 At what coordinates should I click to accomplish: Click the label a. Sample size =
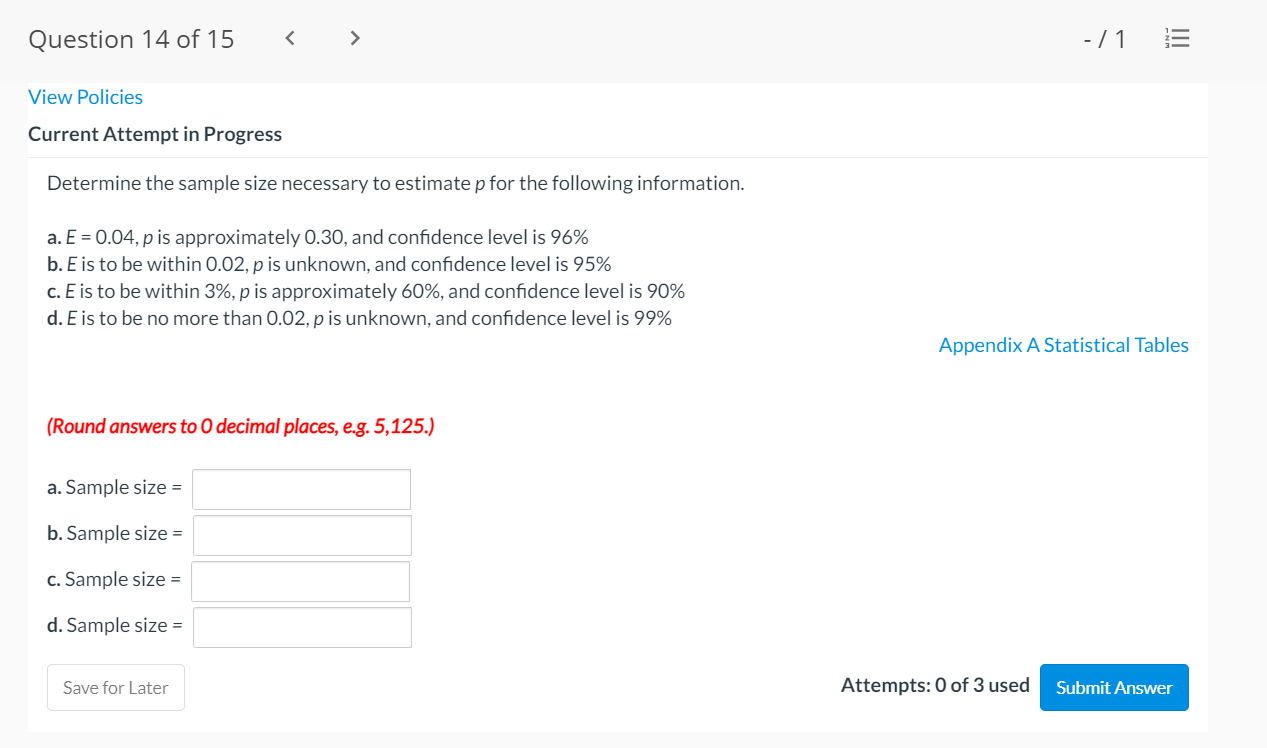click(x=114, y=488)
